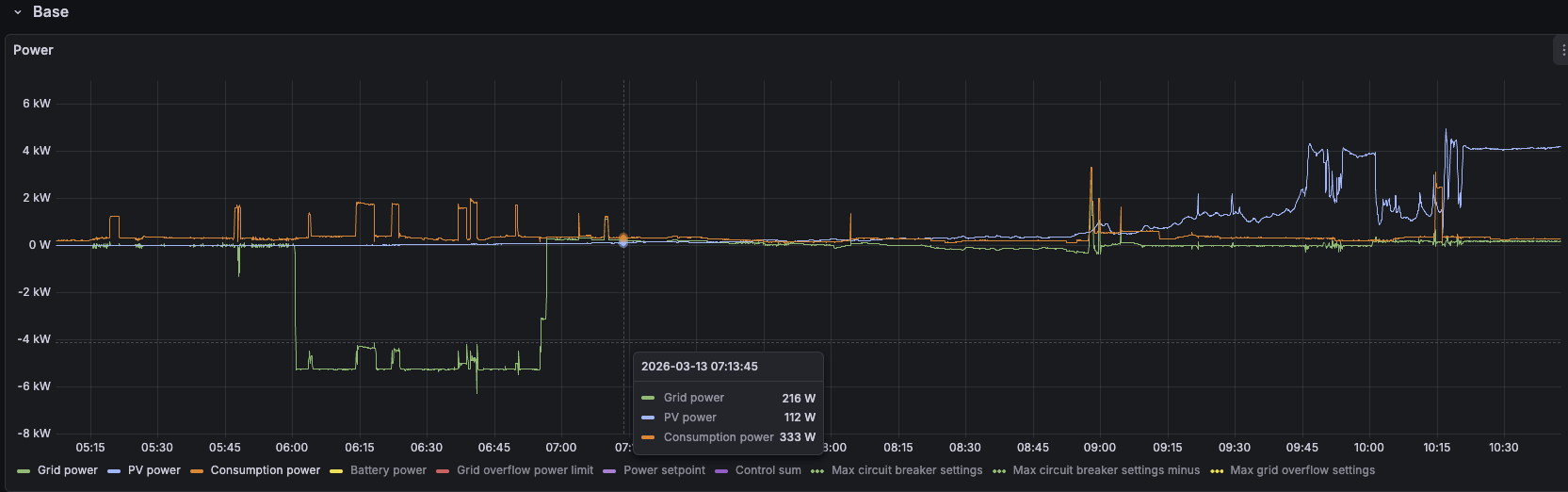Open the Power panel three-dot menu
Viewport: 1568px width, 492px height.
point(1562,51)
